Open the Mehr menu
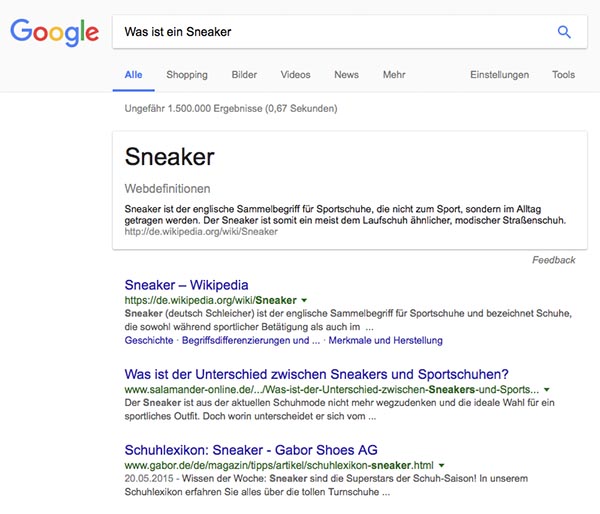Image resolution: width=600 pixels, height=514 pixels. [394, 75]
